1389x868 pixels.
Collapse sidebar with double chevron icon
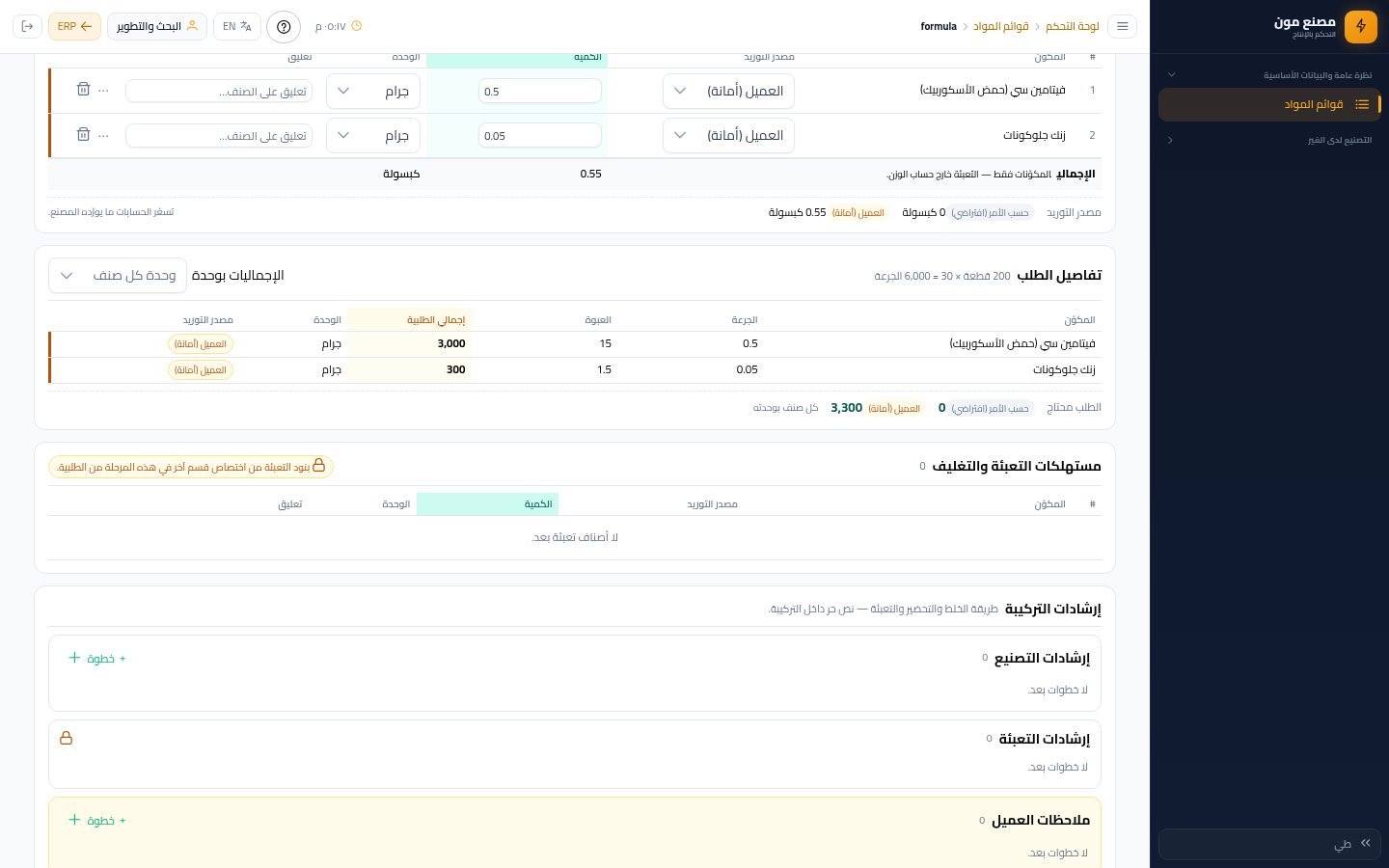(1366, 843)
